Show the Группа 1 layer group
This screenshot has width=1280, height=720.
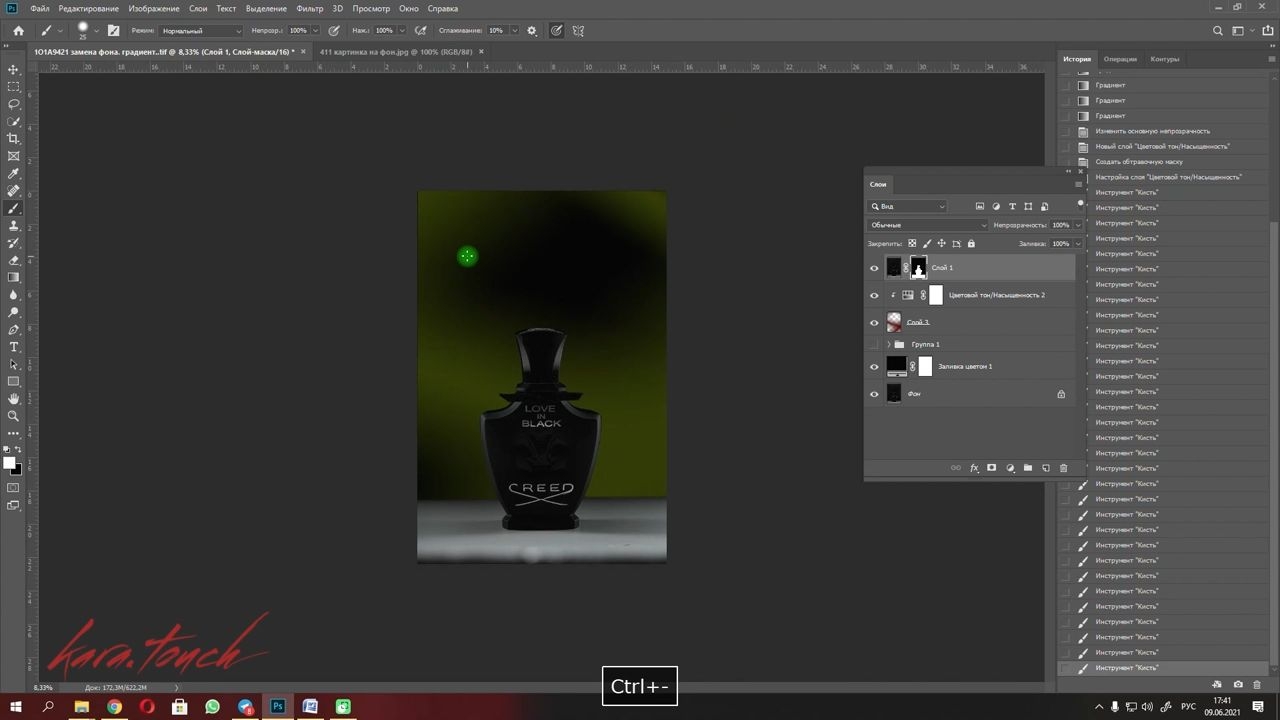click(x=874, y=344)
